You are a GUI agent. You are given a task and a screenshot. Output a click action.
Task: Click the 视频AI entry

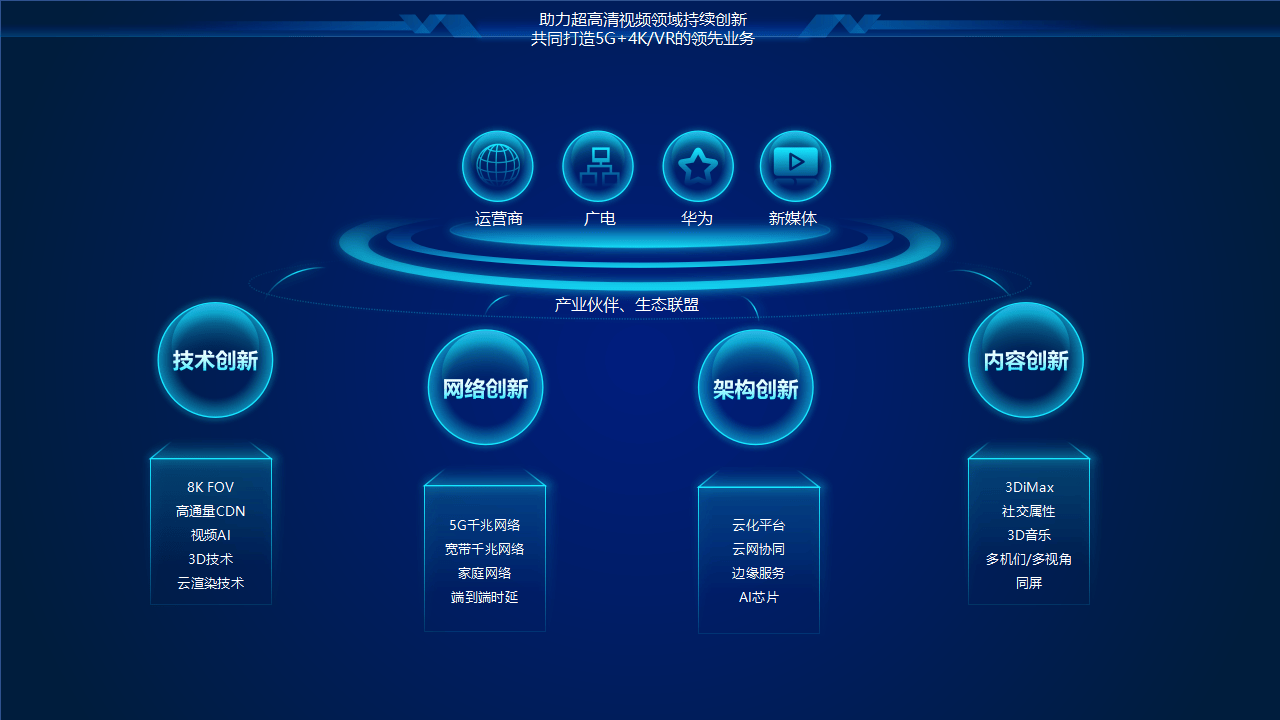(x=211, y=535)
